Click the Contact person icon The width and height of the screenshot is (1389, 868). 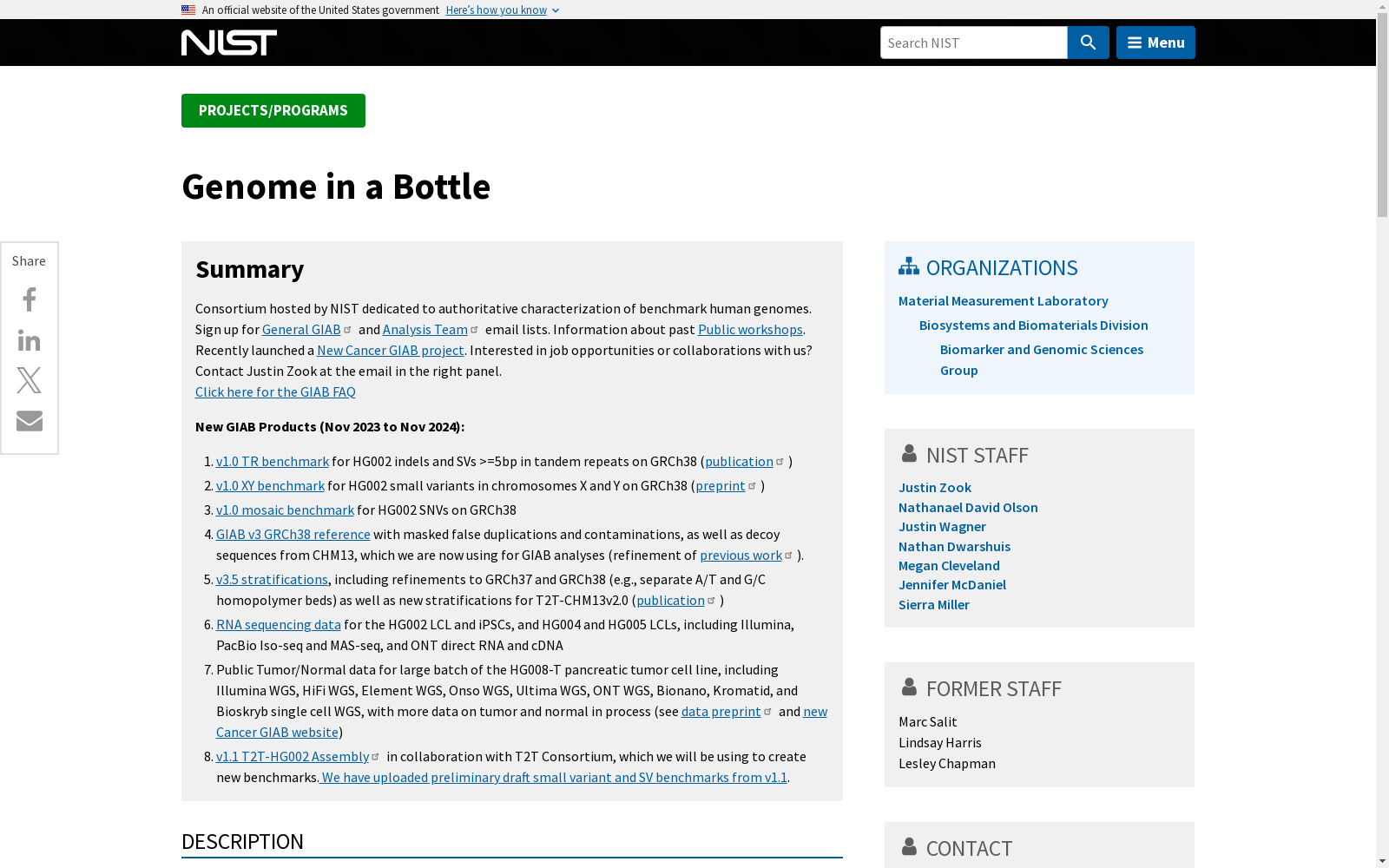point(909,846)
